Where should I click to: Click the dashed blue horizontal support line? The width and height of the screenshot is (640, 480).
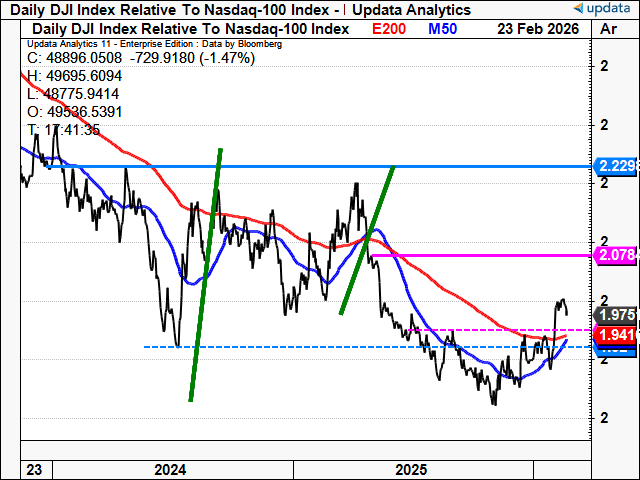[300, 347]
